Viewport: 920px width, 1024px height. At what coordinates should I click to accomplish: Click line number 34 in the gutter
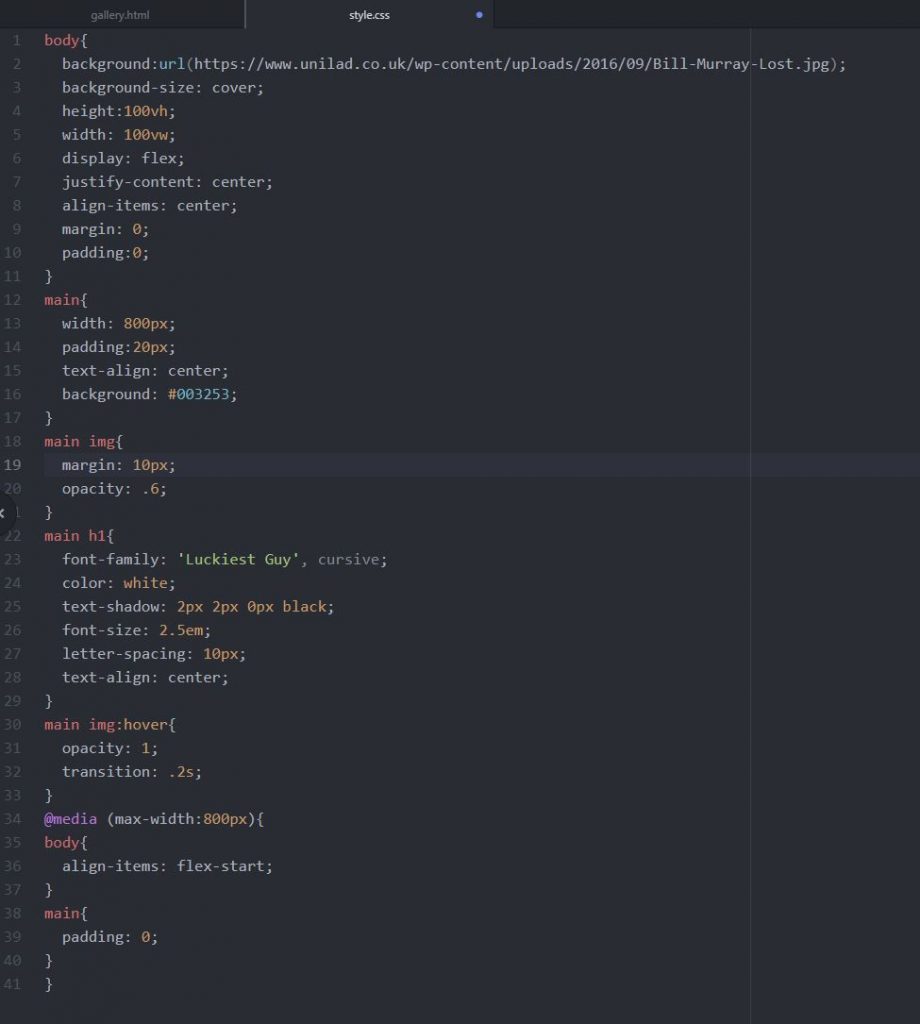click(12, 819)
